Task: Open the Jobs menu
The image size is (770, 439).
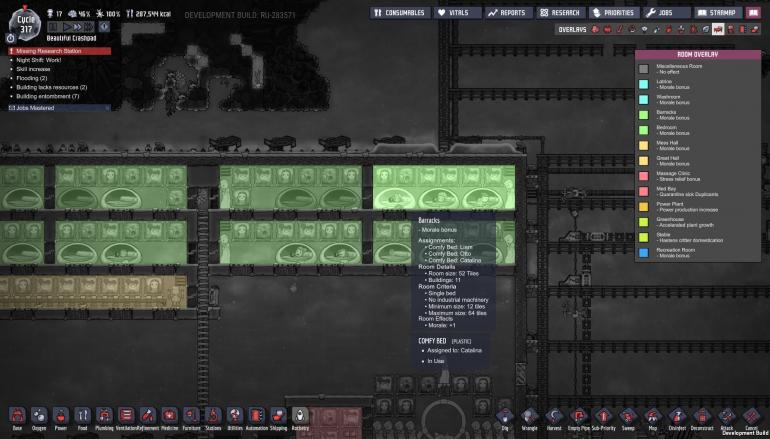Action: point(666,13)
